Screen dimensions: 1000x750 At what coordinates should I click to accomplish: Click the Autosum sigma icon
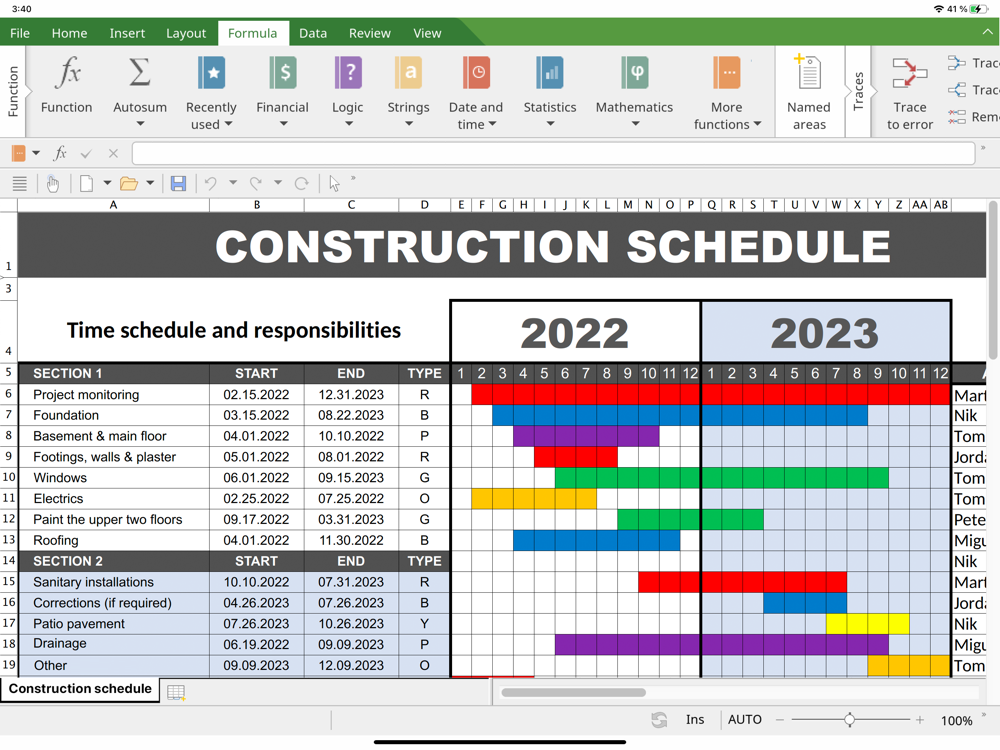click(x=140, y=72)
